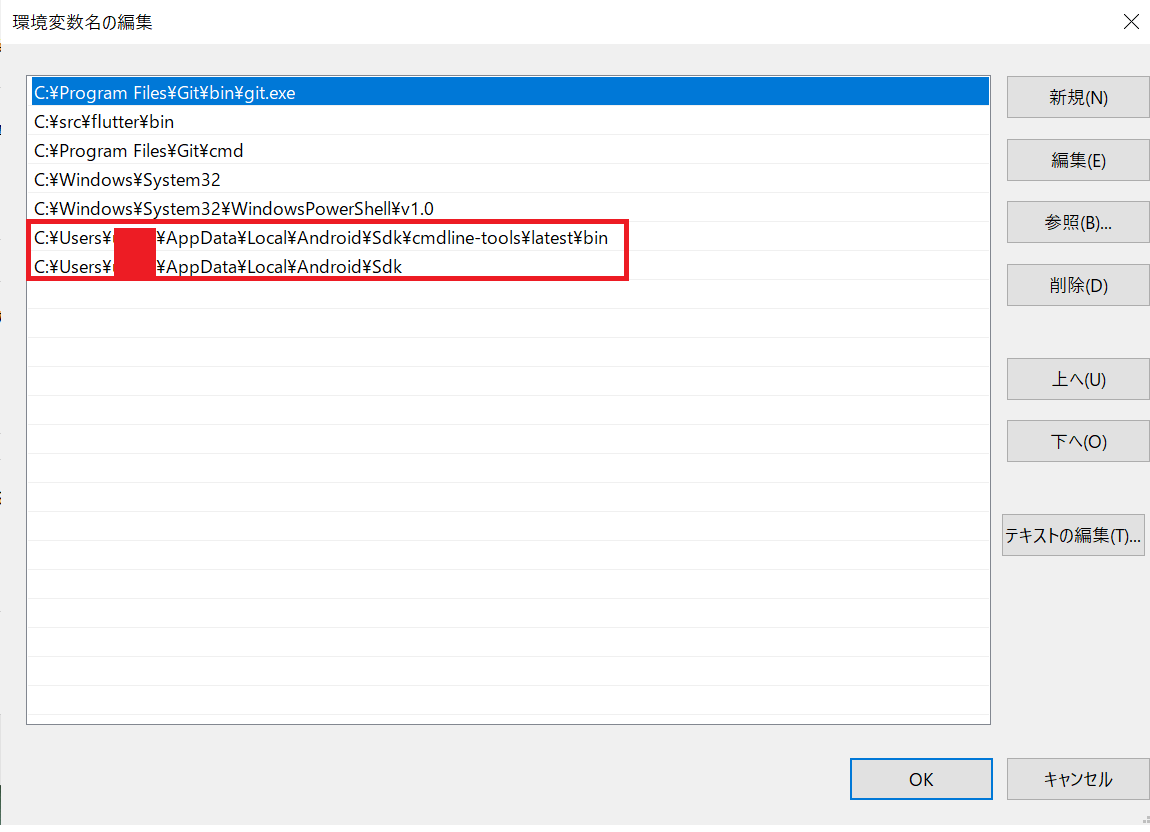Select the C:¥src¥flutter¥bin entry

click(510, 121)
